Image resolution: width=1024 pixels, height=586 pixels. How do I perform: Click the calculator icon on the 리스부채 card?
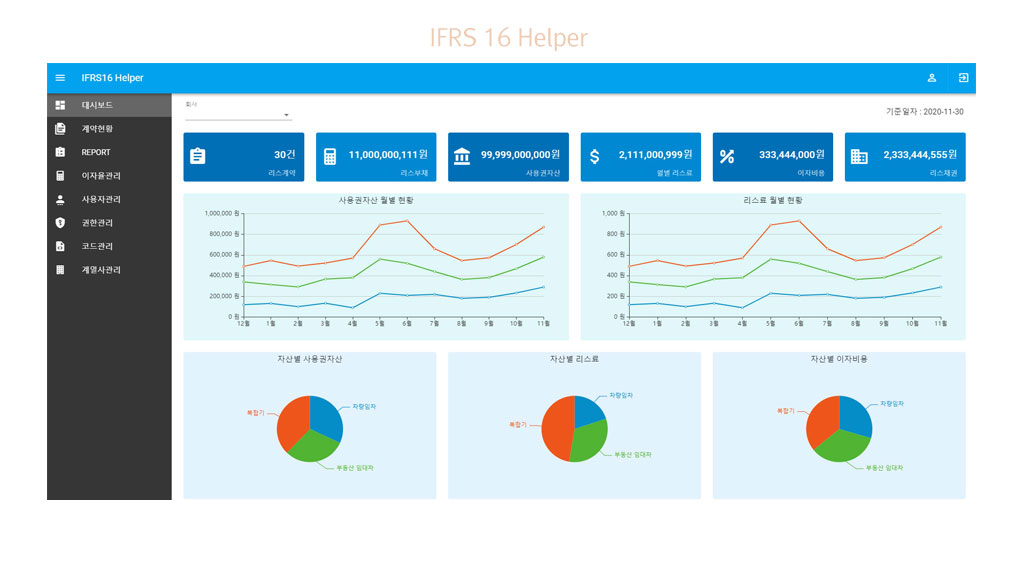(x=330, y=156)
